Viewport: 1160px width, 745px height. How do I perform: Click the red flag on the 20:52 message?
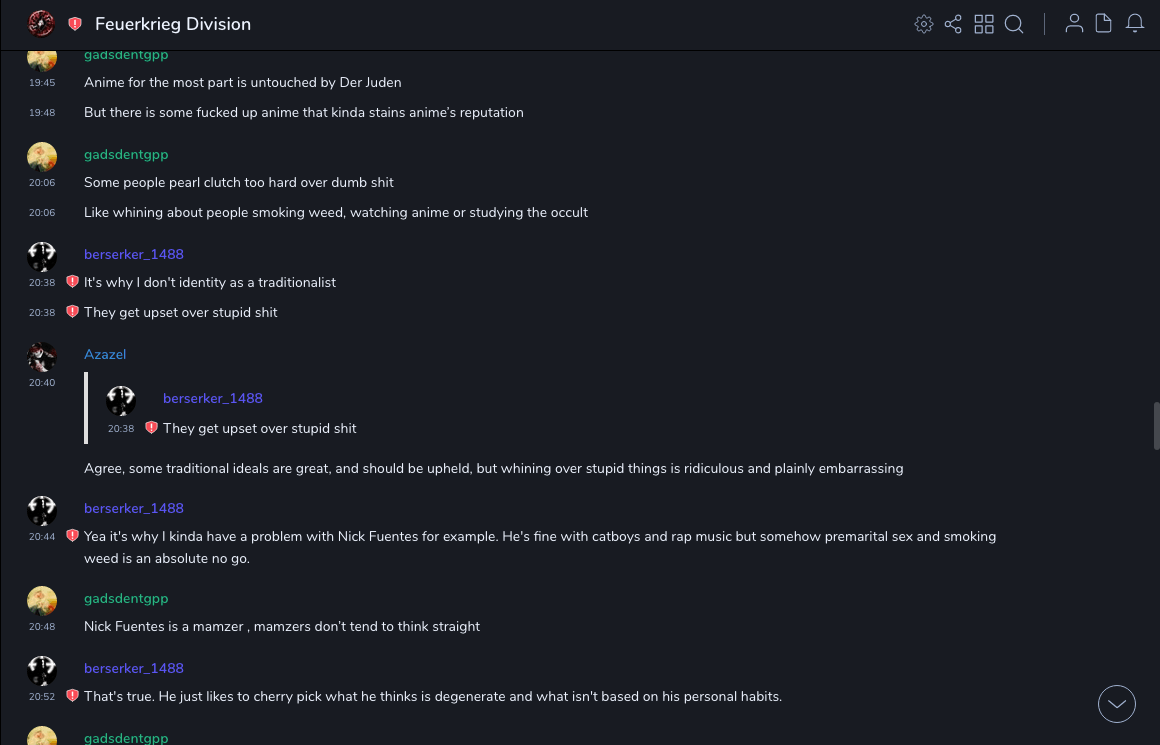click(72, 696)
